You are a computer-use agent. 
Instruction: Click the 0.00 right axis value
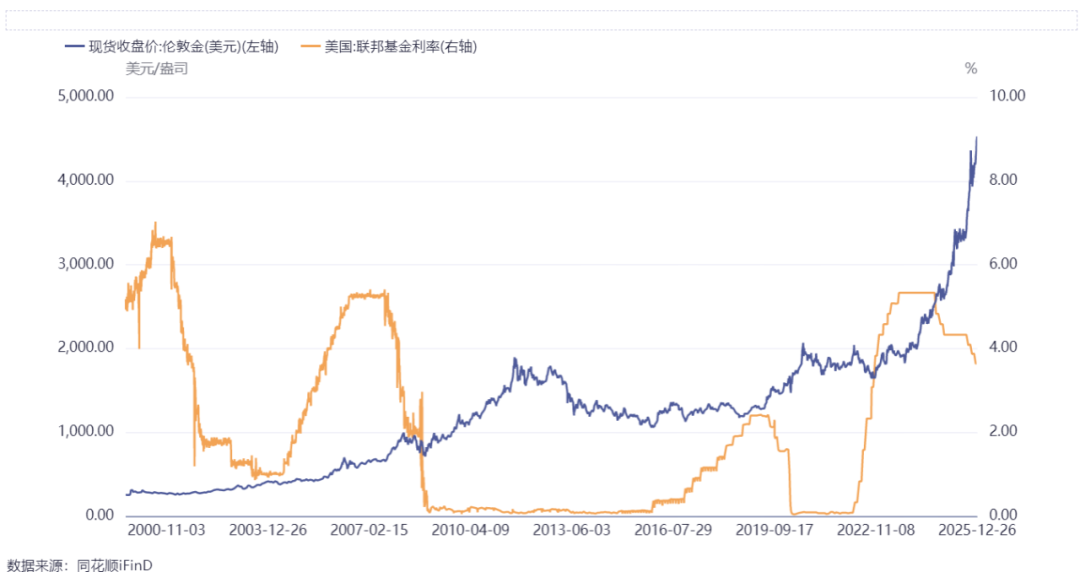click(1004, 515)
